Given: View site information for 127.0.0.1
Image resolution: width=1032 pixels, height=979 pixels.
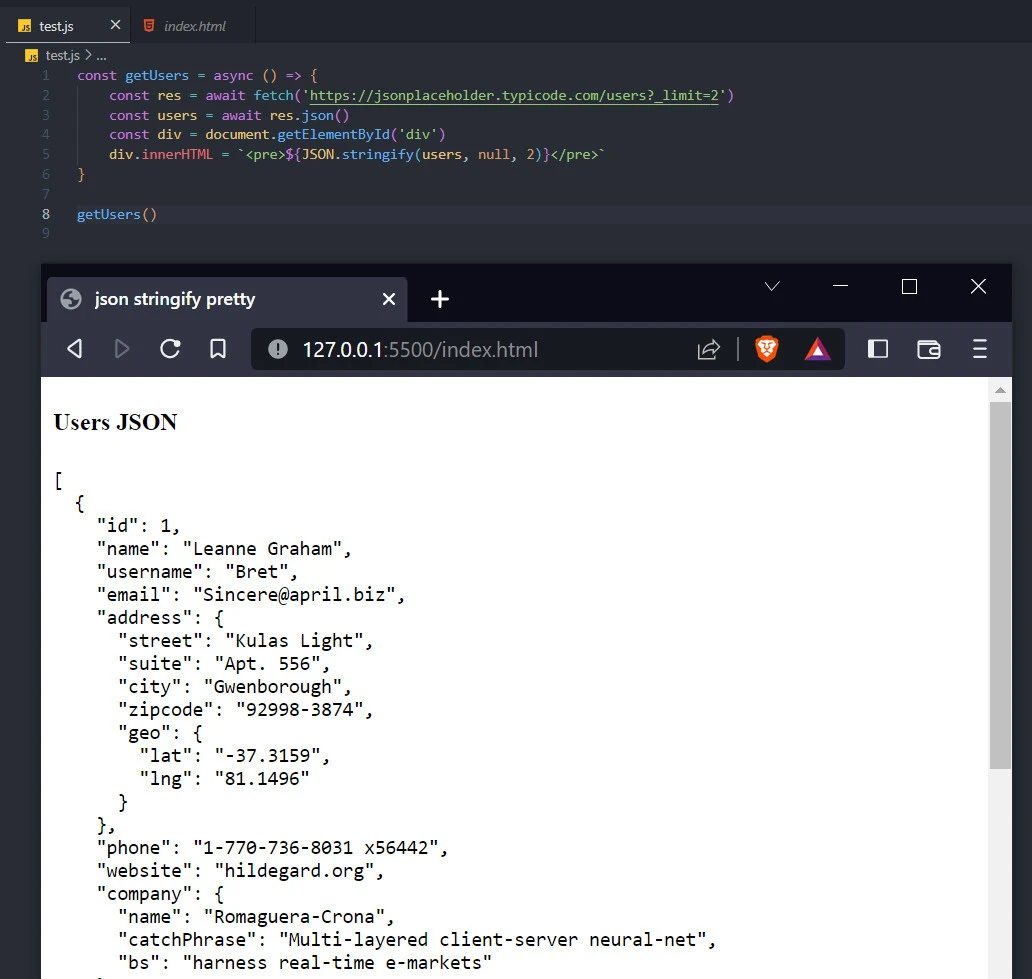Looking at the screenshot, I should click(x=277, y=349).
